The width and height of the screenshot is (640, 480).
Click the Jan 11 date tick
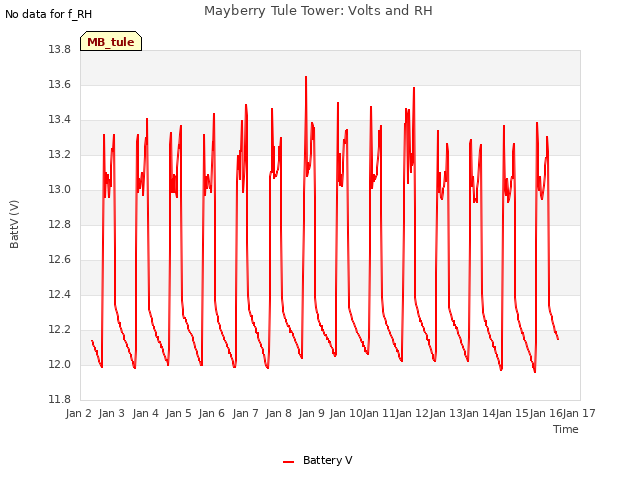[x=379, y=413]
